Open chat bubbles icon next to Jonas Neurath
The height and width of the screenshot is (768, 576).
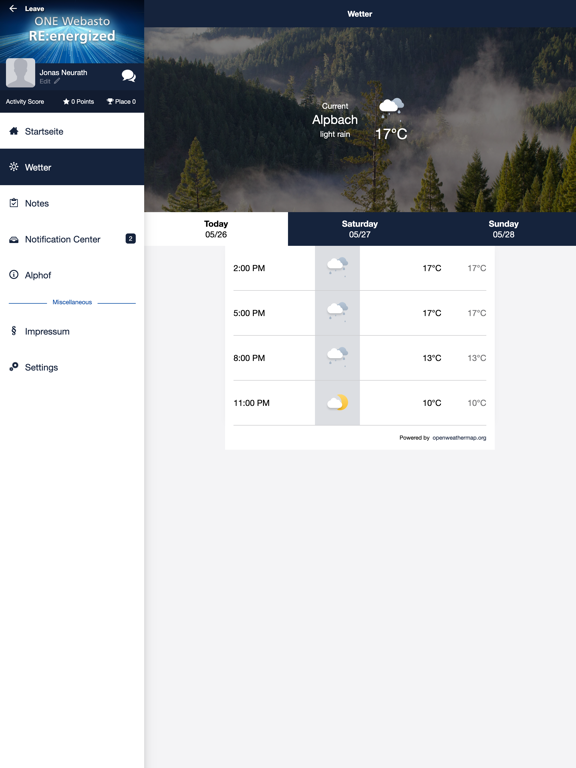[x=128, y=75]
